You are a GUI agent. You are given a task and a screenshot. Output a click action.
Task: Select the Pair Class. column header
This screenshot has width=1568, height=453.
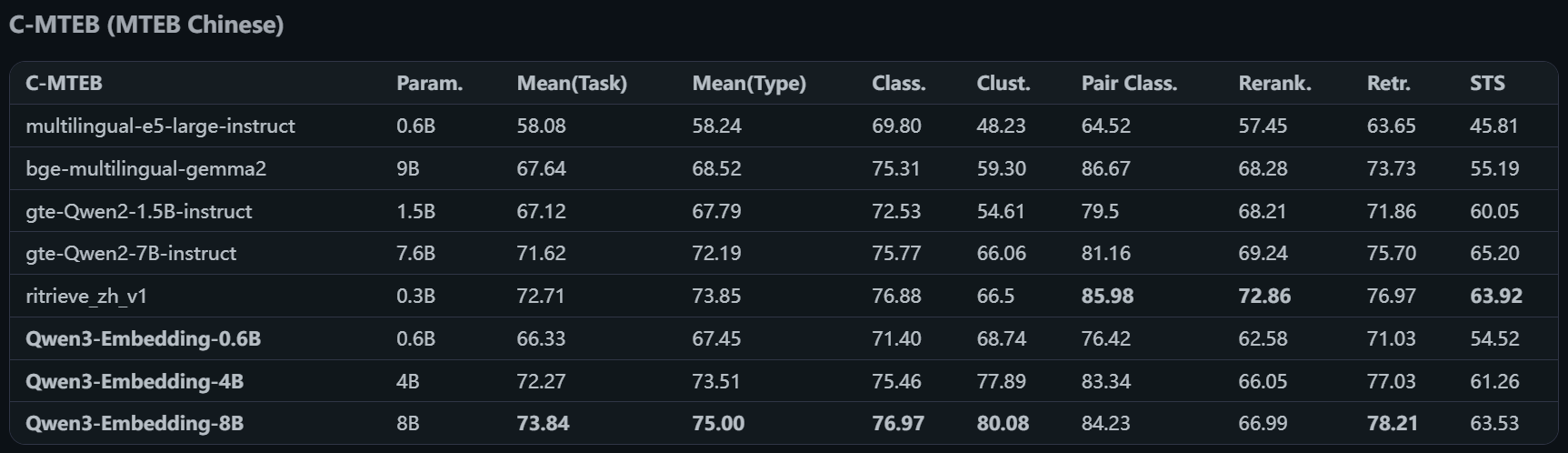click(1129, 84)
